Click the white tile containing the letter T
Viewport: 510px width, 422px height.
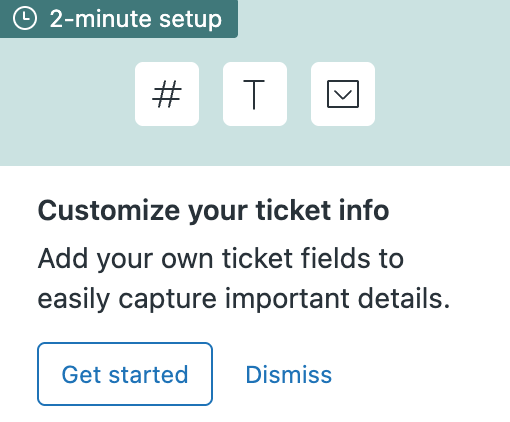tap(255, 94)
